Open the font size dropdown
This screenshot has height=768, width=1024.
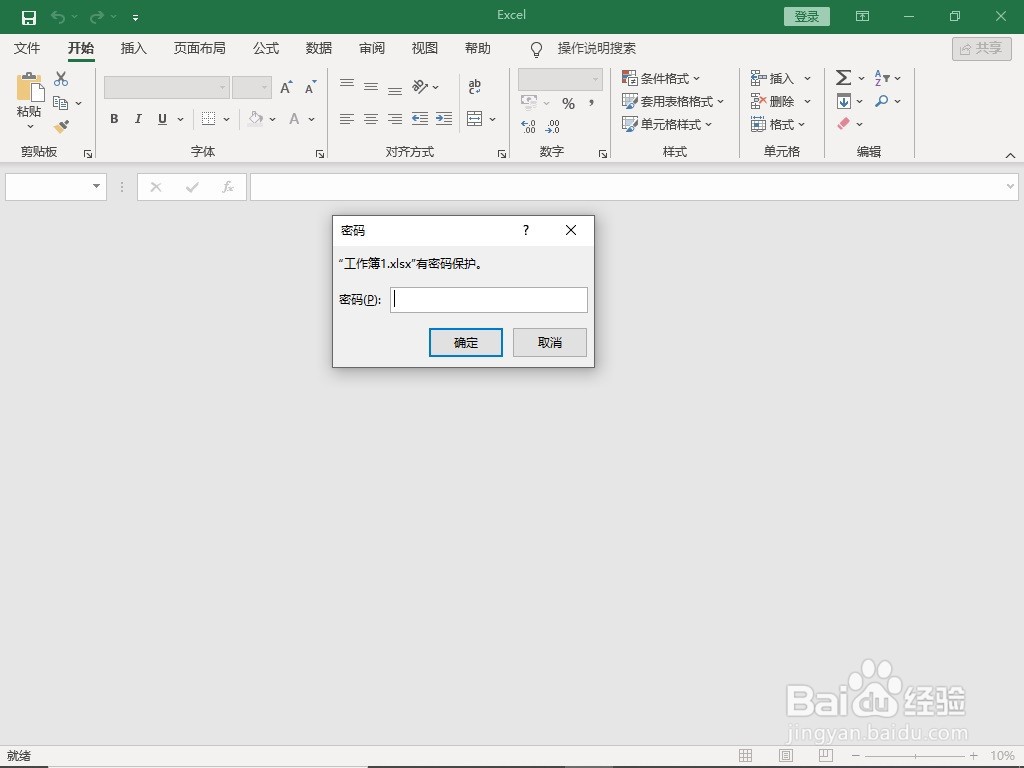(264, 88)
